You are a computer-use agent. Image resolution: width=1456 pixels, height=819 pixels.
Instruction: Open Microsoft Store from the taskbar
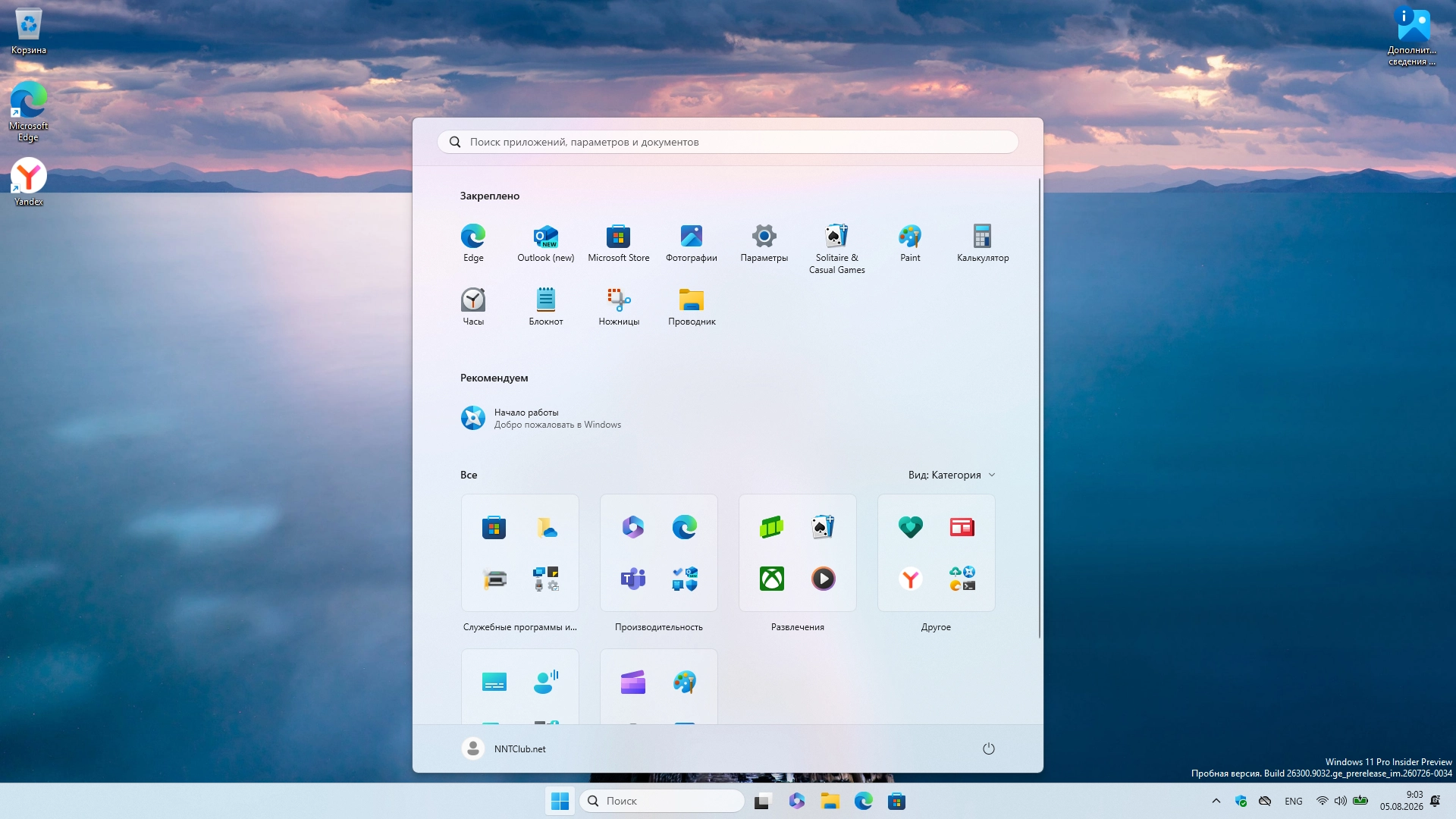click(896, 801)
